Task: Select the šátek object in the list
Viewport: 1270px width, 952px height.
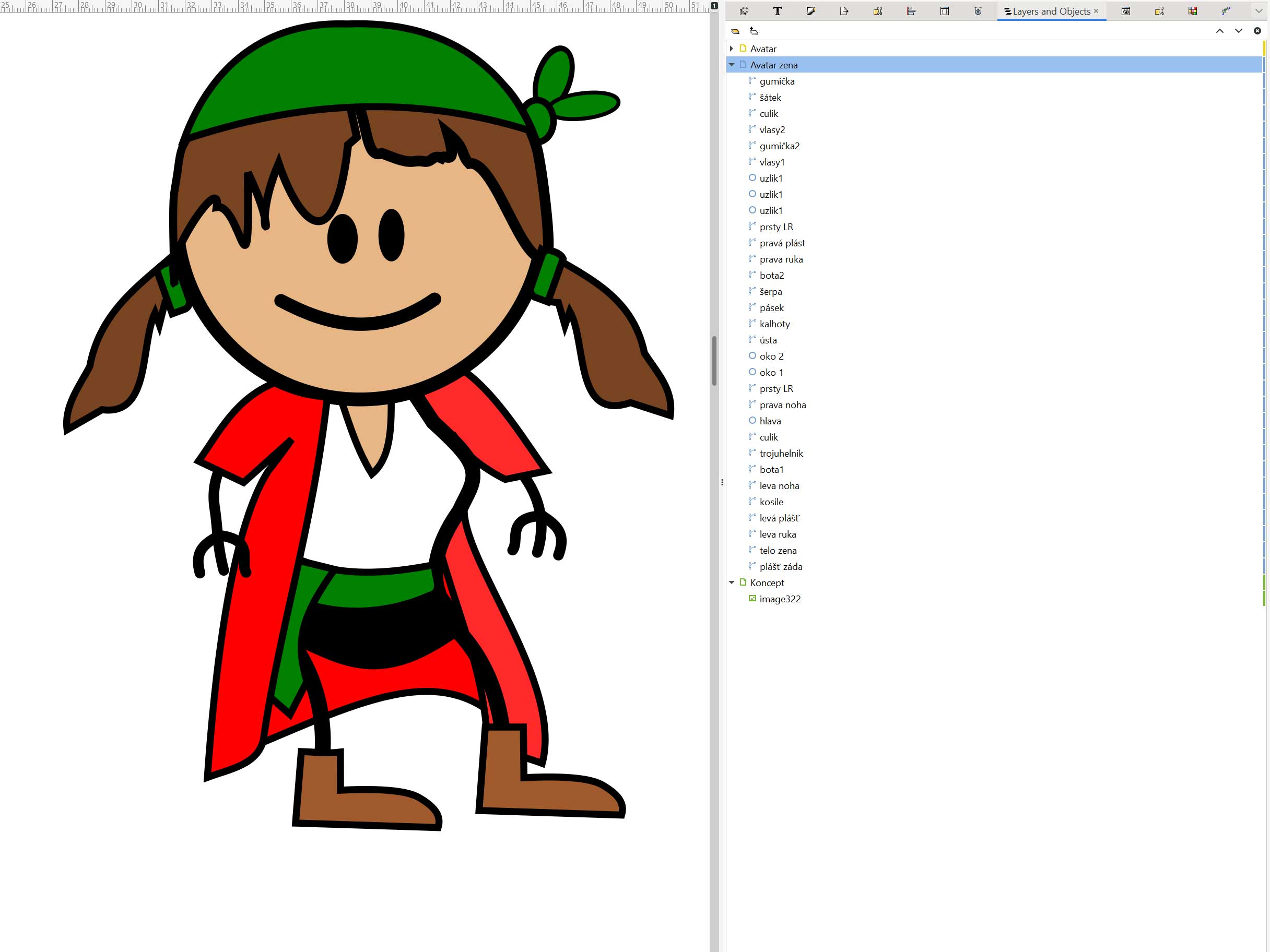Action: click(x=770, y=98)
